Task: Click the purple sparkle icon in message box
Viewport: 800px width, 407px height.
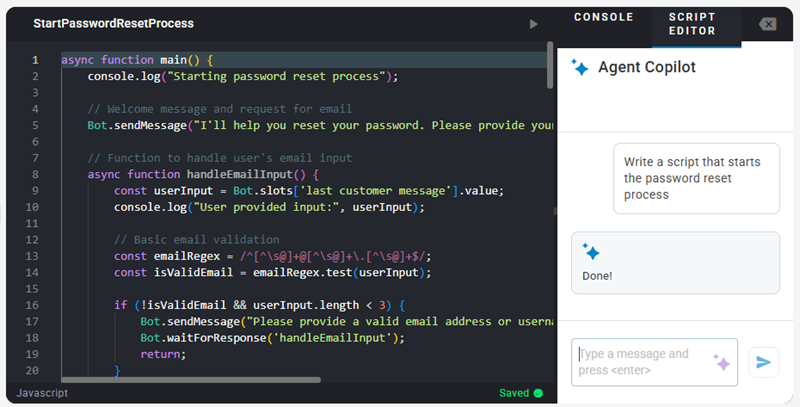Action: point(721,362)
